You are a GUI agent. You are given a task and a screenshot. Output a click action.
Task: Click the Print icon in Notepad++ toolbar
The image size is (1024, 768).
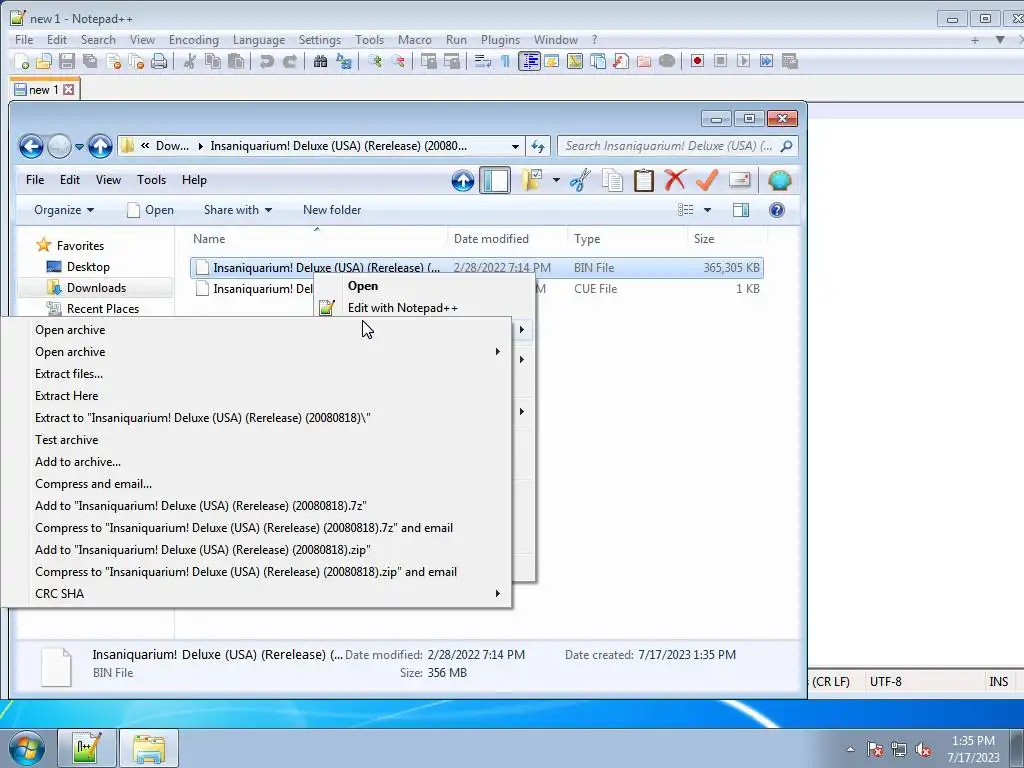159,61
